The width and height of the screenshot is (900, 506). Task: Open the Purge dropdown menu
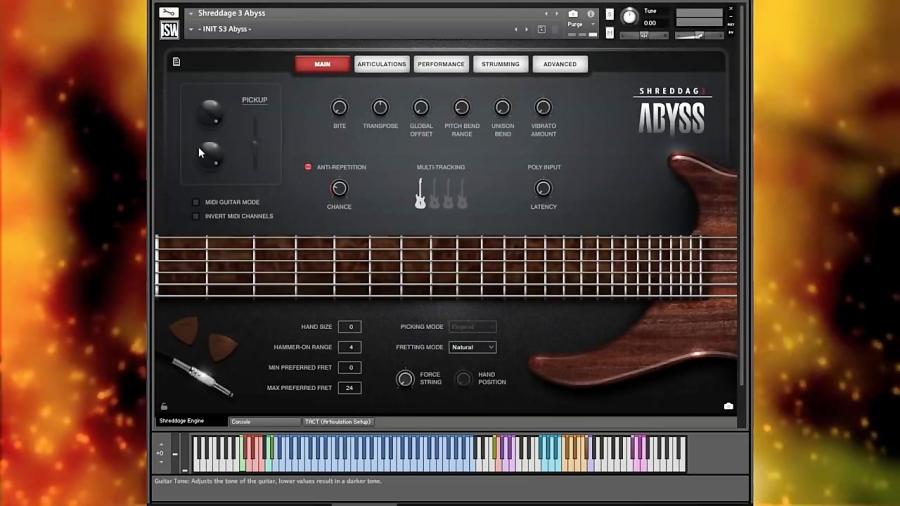(x=580, y=24)
